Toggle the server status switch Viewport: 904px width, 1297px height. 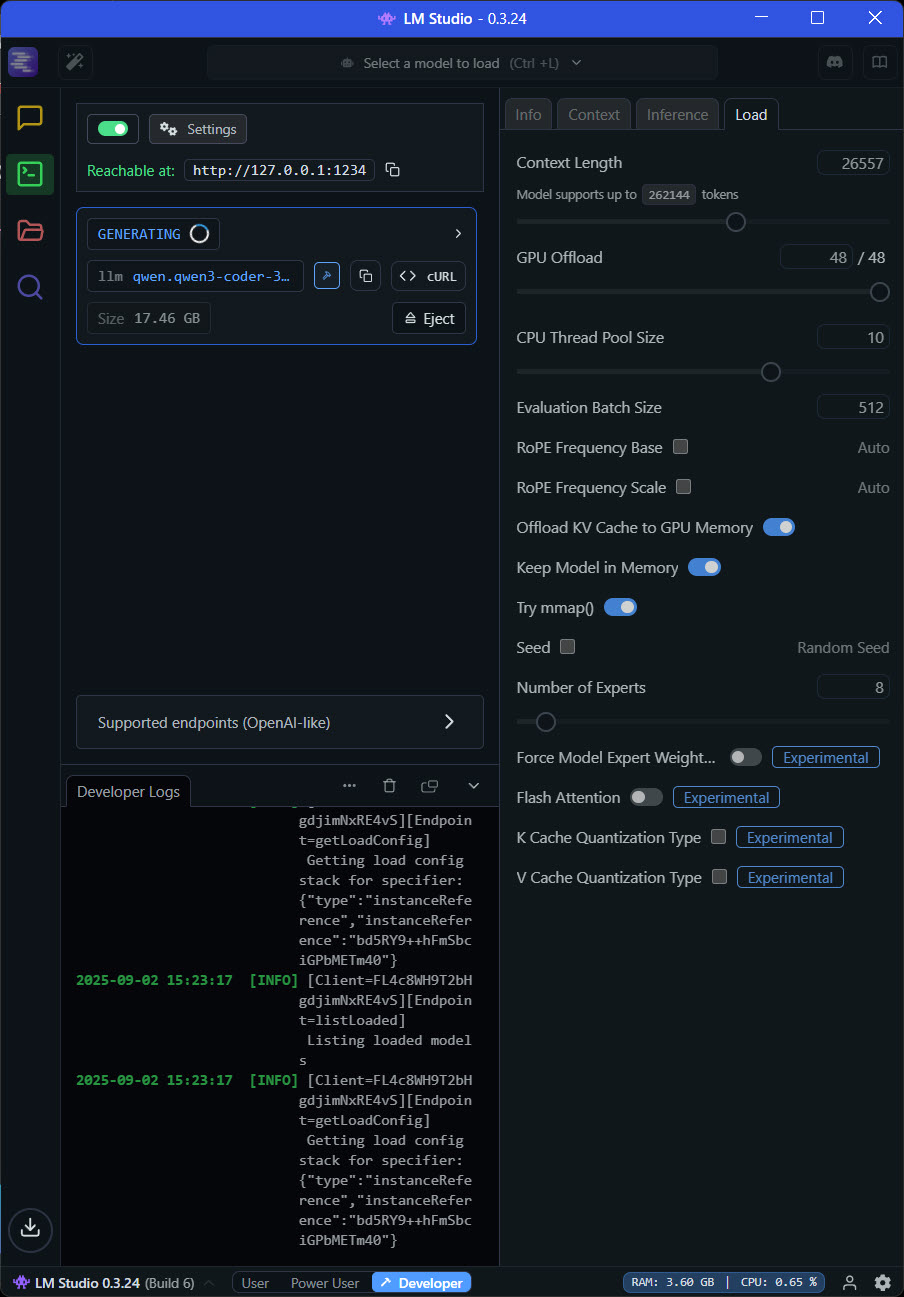pos(112,129)
